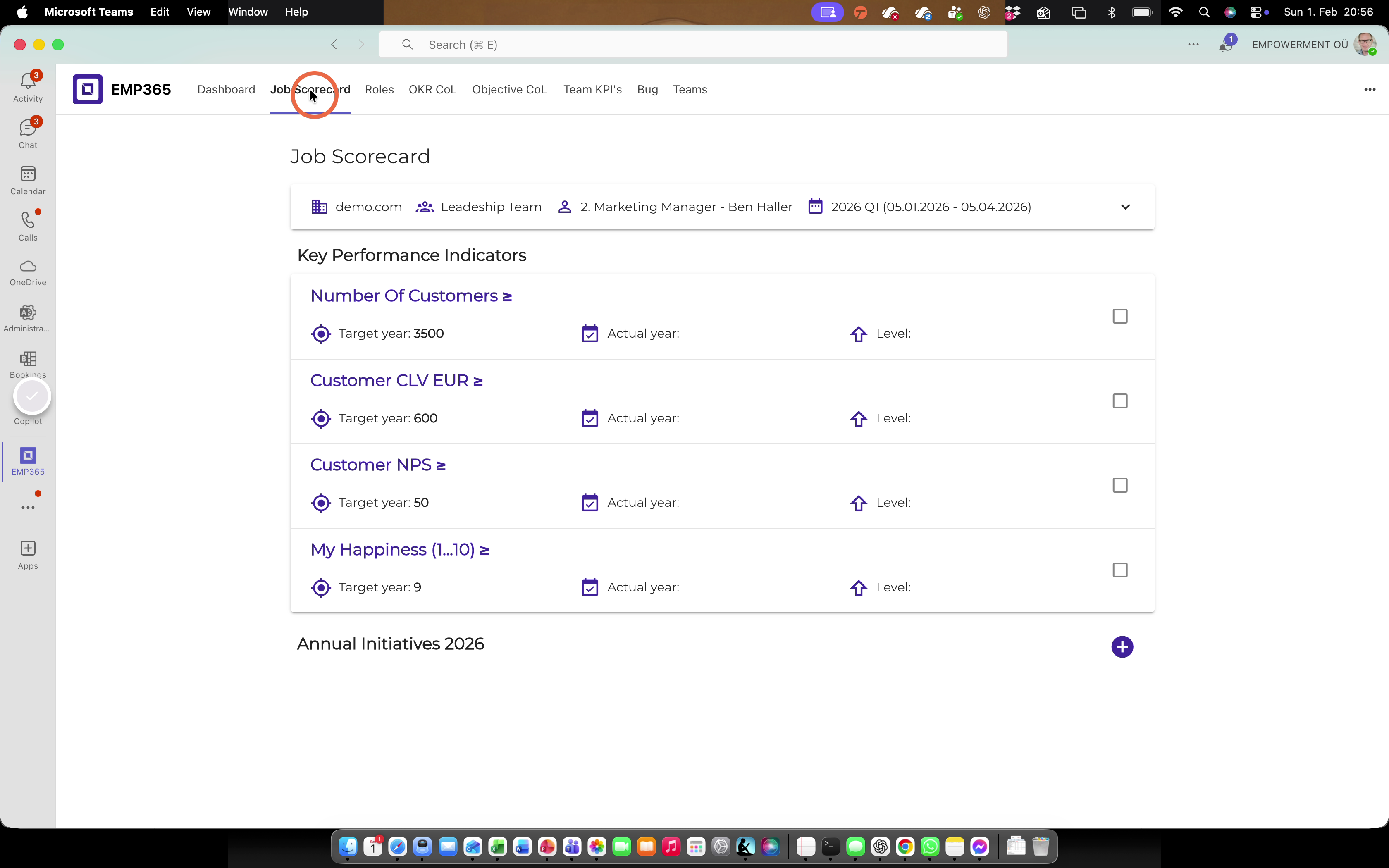The image size is (1389, 868).
Task: Open Settings and more ellipsis in title bar
Action: click(x=1193, y=44)
